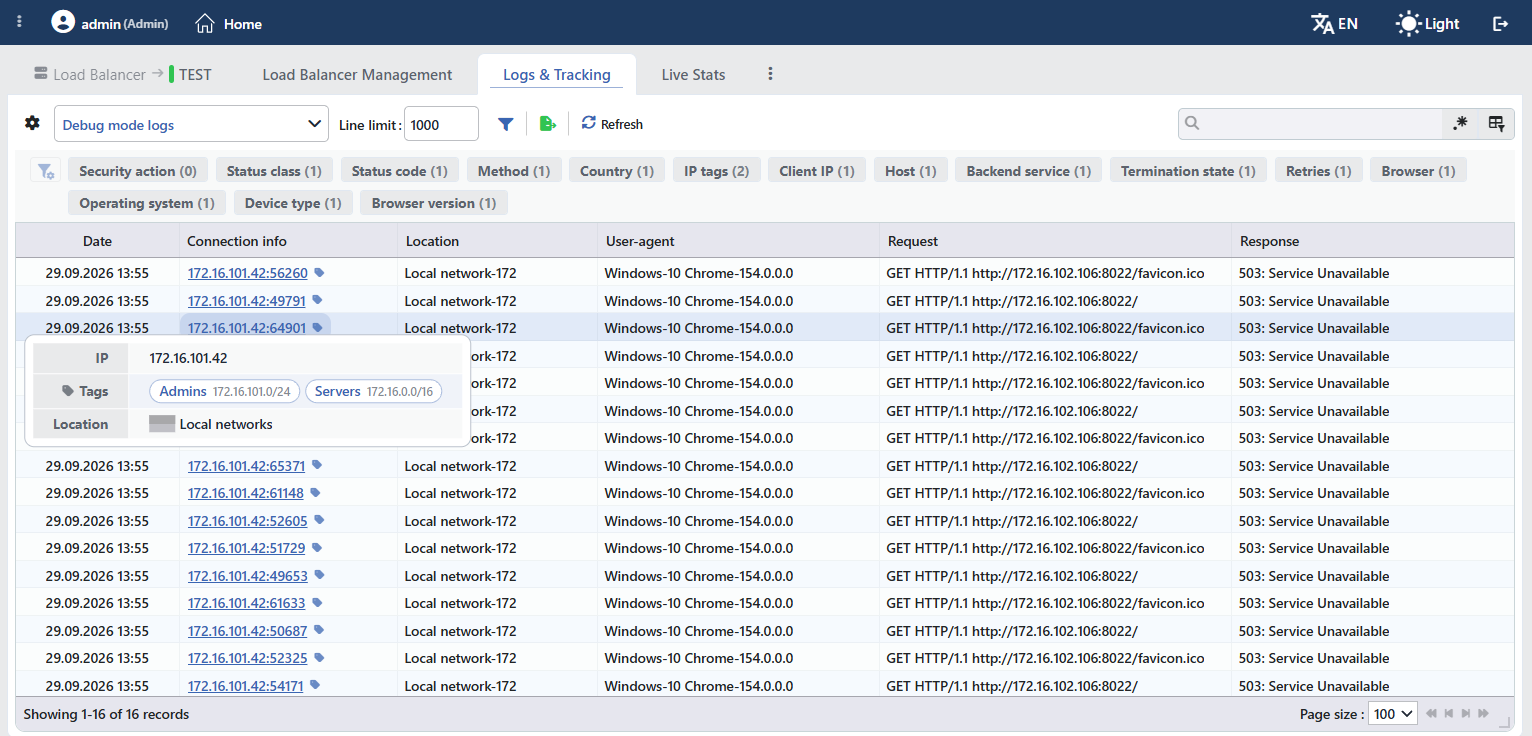Click the Response column header
Screen dimensions: 1532x736
(x=1372, y=241)
